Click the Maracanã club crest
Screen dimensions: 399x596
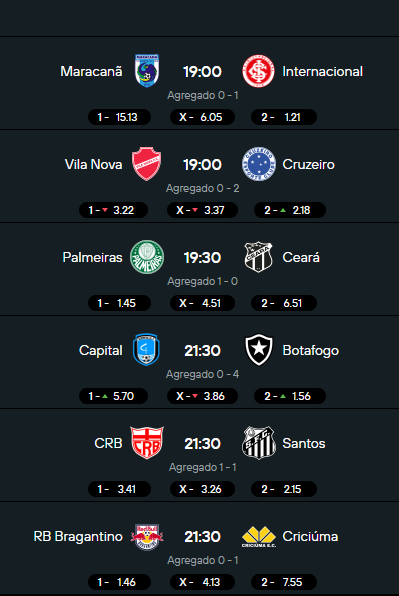(147, 71)
